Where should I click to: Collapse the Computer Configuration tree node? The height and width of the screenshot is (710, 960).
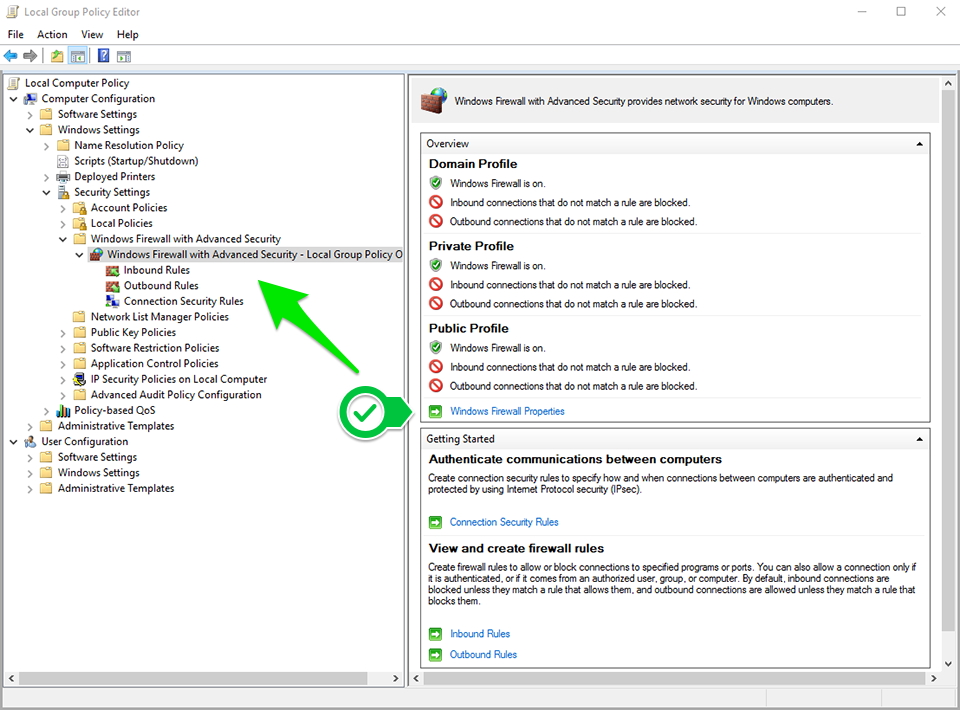13,99
